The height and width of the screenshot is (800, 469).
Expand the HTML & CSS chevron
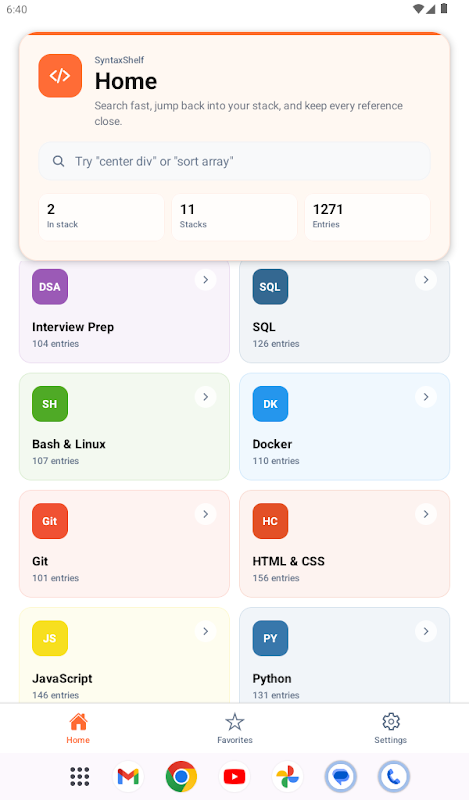426,514
